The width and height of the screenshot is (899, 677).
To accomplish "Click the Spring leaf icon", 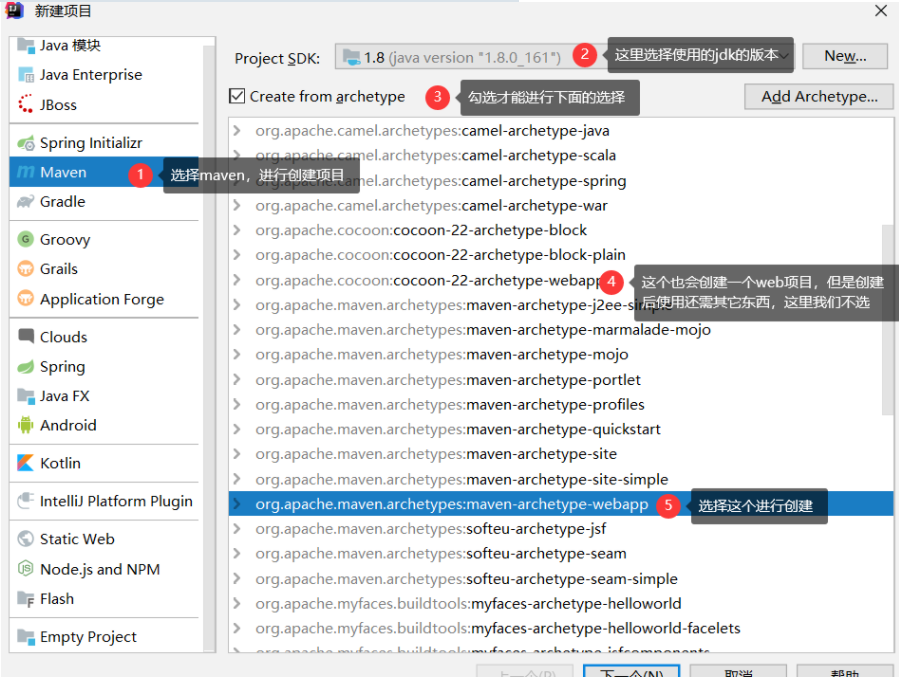I will (x=26, y=366).
